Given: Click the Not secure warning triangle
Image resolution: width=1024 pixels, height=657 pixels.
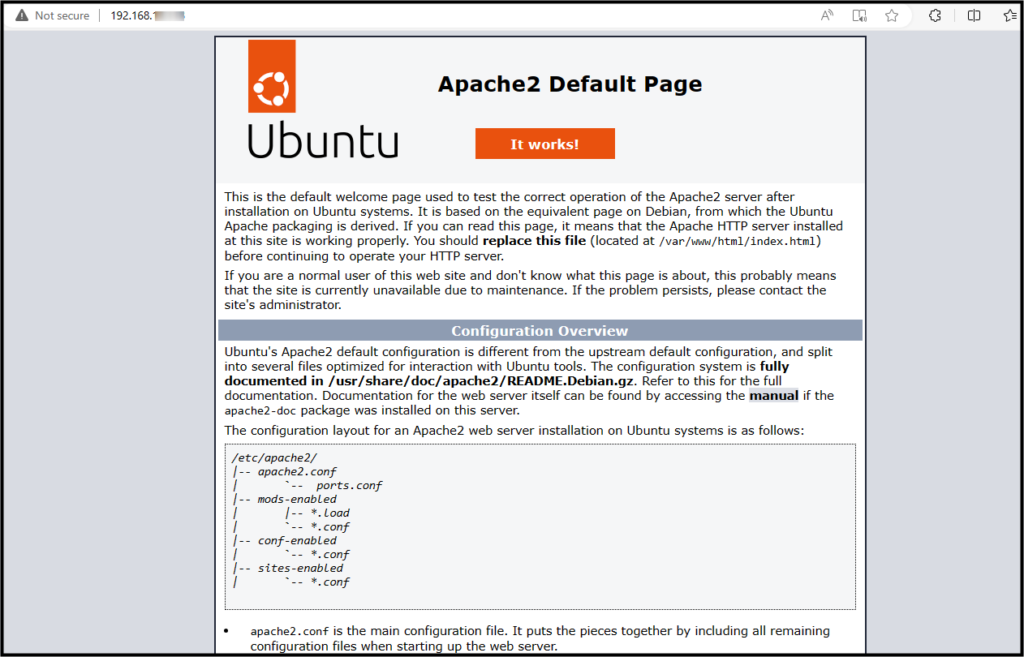Looking at the screenshot, I should click(22, 15).
